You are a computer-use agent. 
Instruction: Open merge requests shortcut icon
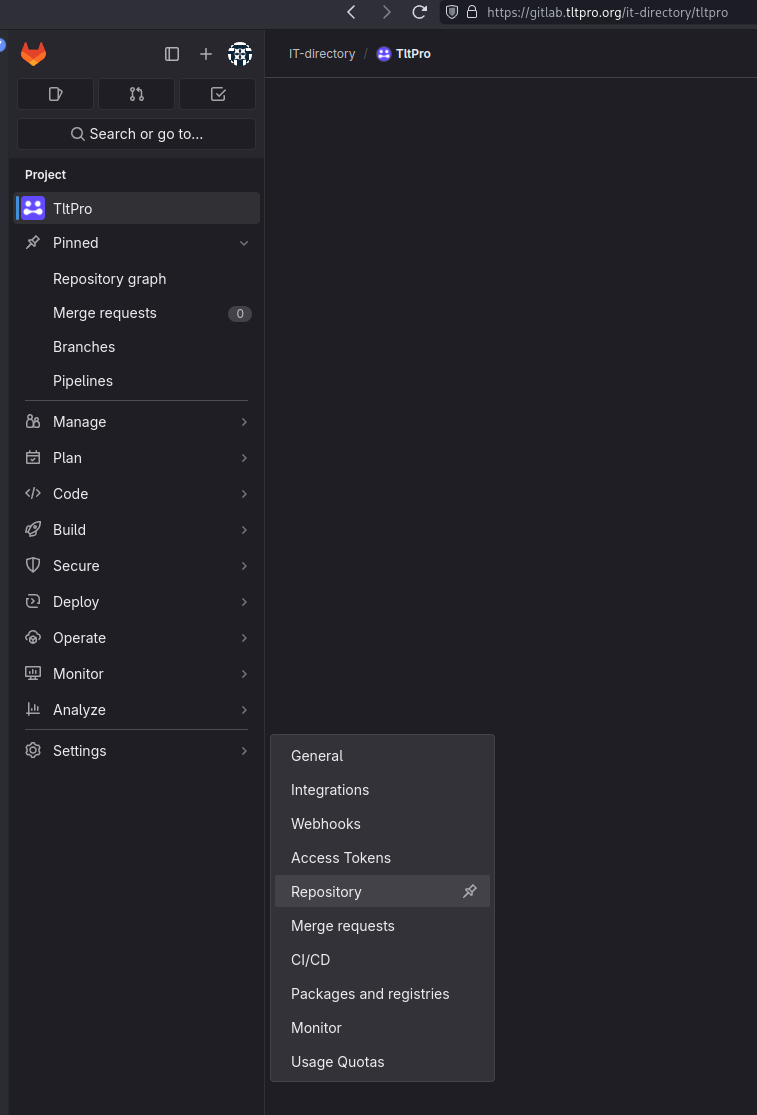(137, 94)
